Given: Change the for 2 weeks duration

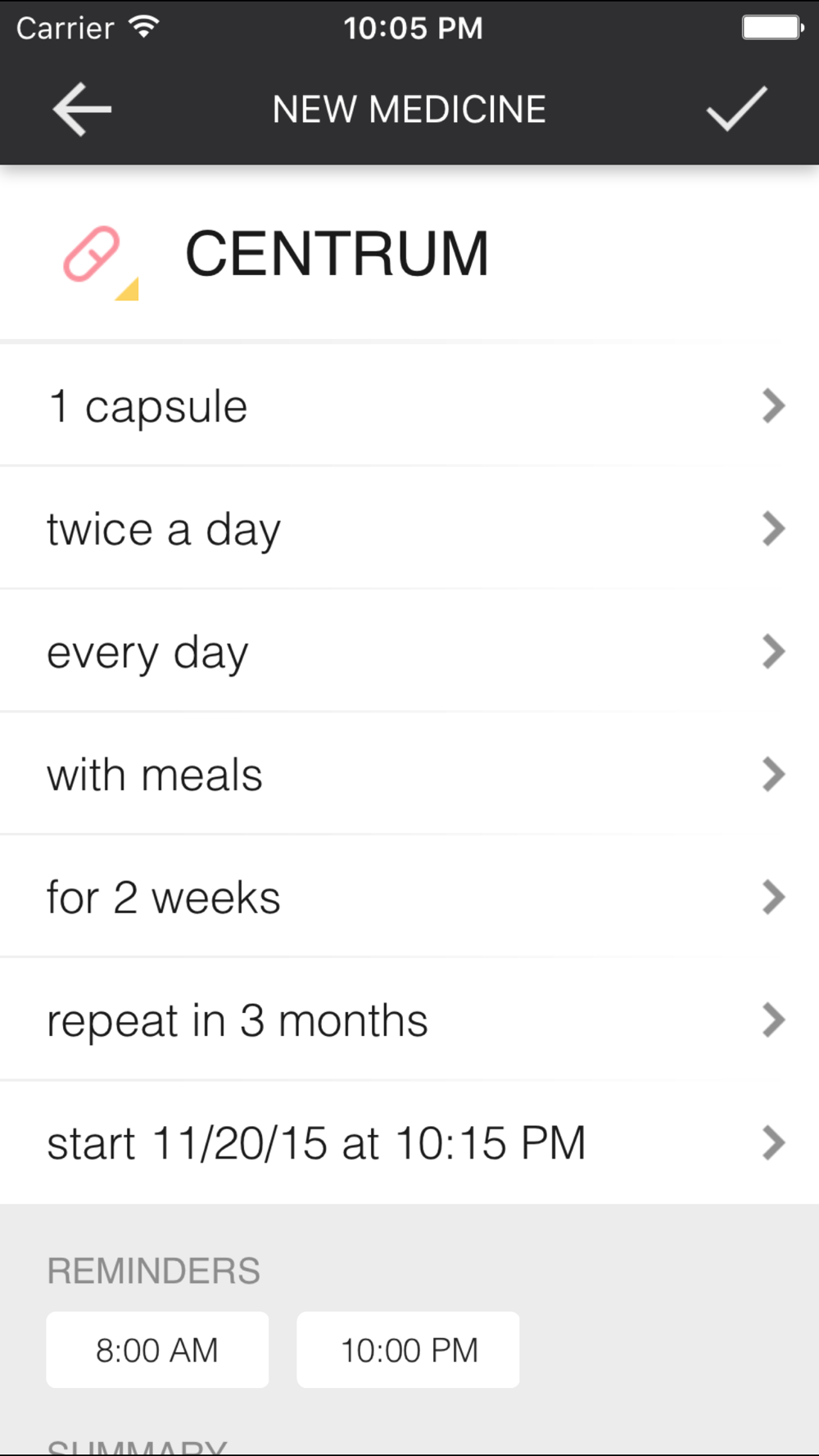Looking at the screenshot, I should pos(409,898).
